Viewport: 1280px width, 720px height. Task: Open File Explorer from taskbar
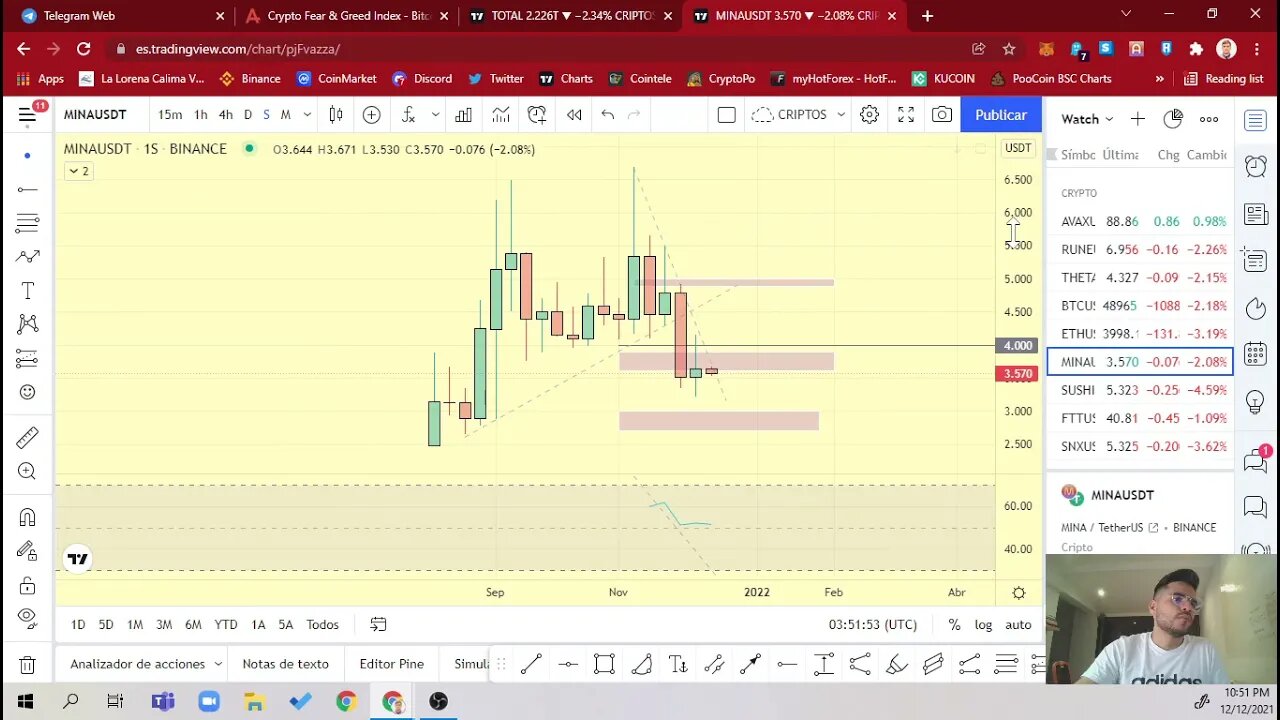(x=254, y=702)
